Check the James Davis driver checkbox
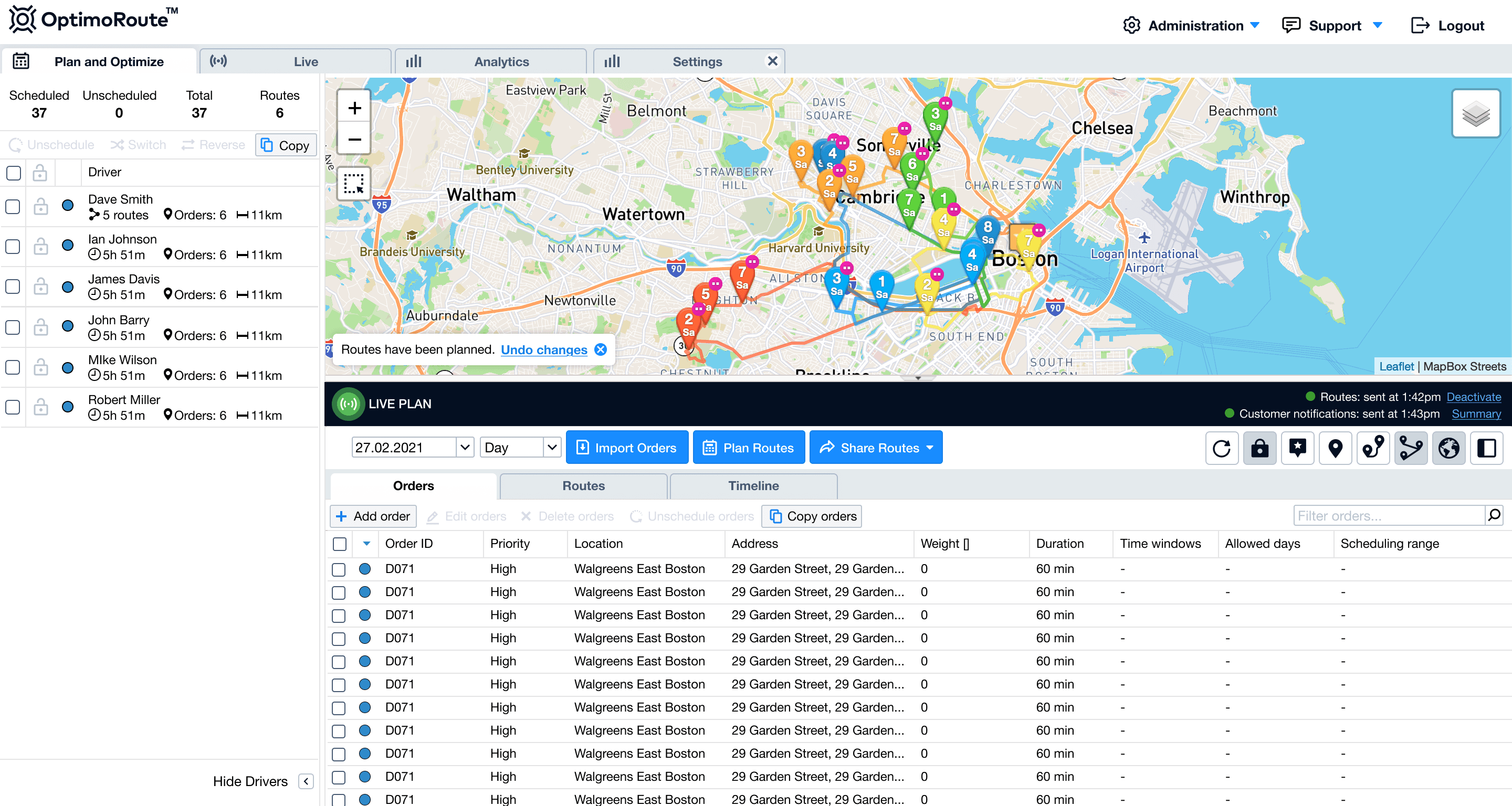 click(x=13, y=287)
